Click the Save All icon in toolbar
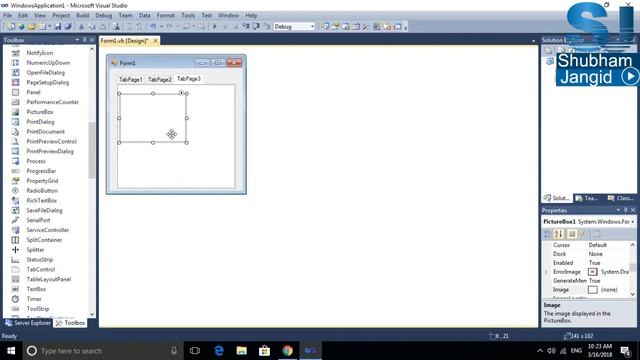The width and height of the screenshot is (640, 360). pyautogui.click(x=68, y=27)
